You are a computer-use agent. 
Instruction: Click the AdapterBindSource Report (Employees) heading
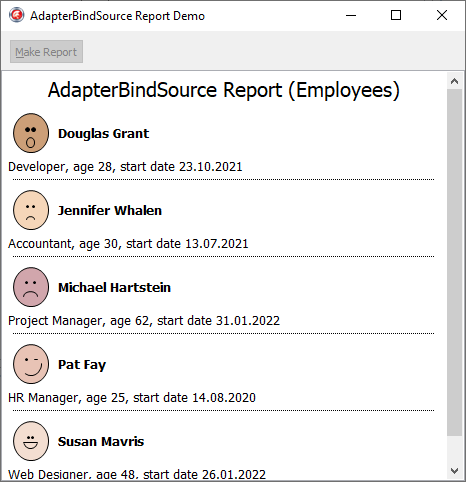tap(224, 90)
